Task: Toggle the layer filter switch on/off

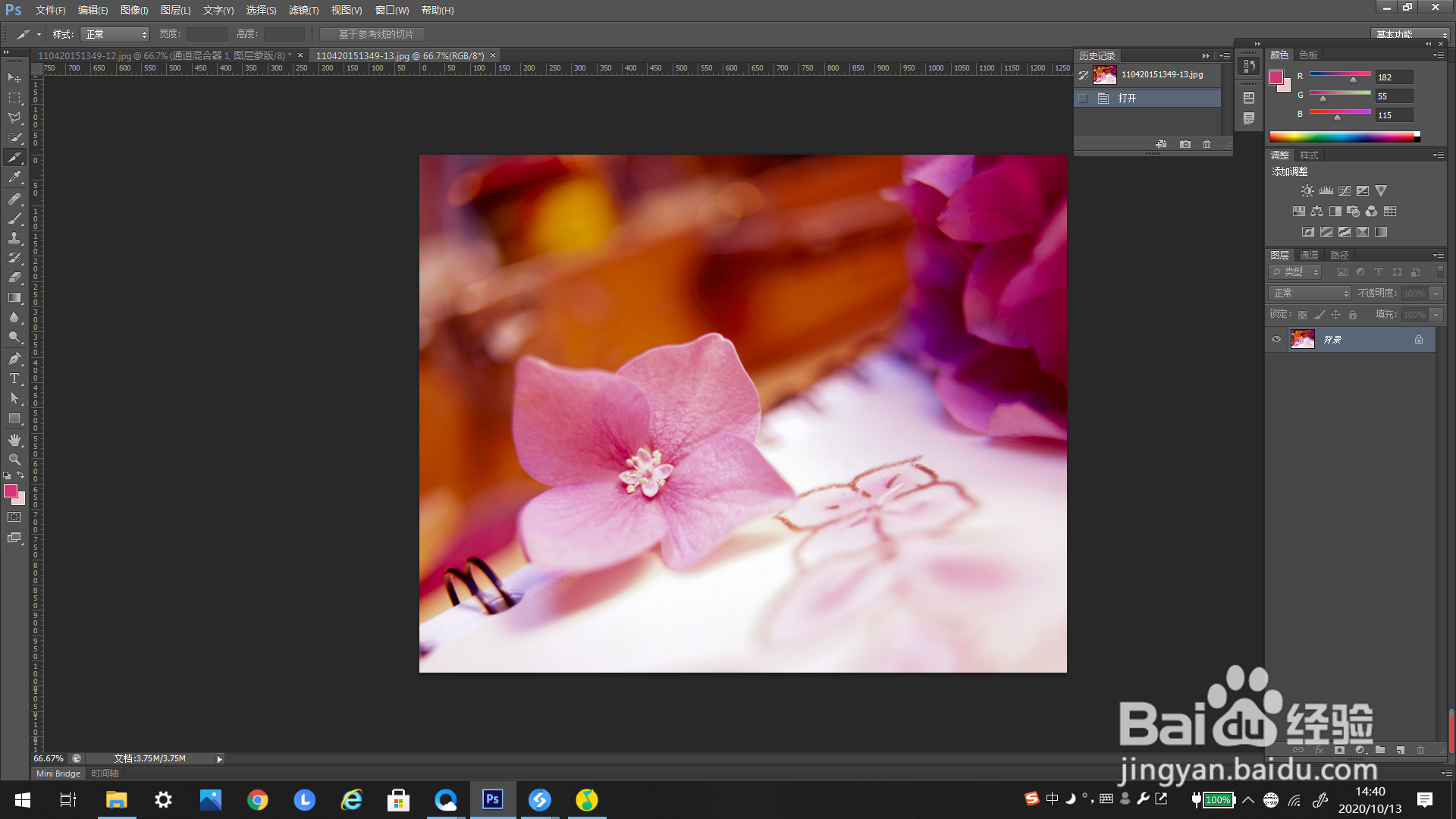Action: click(x=1440, y=271)
